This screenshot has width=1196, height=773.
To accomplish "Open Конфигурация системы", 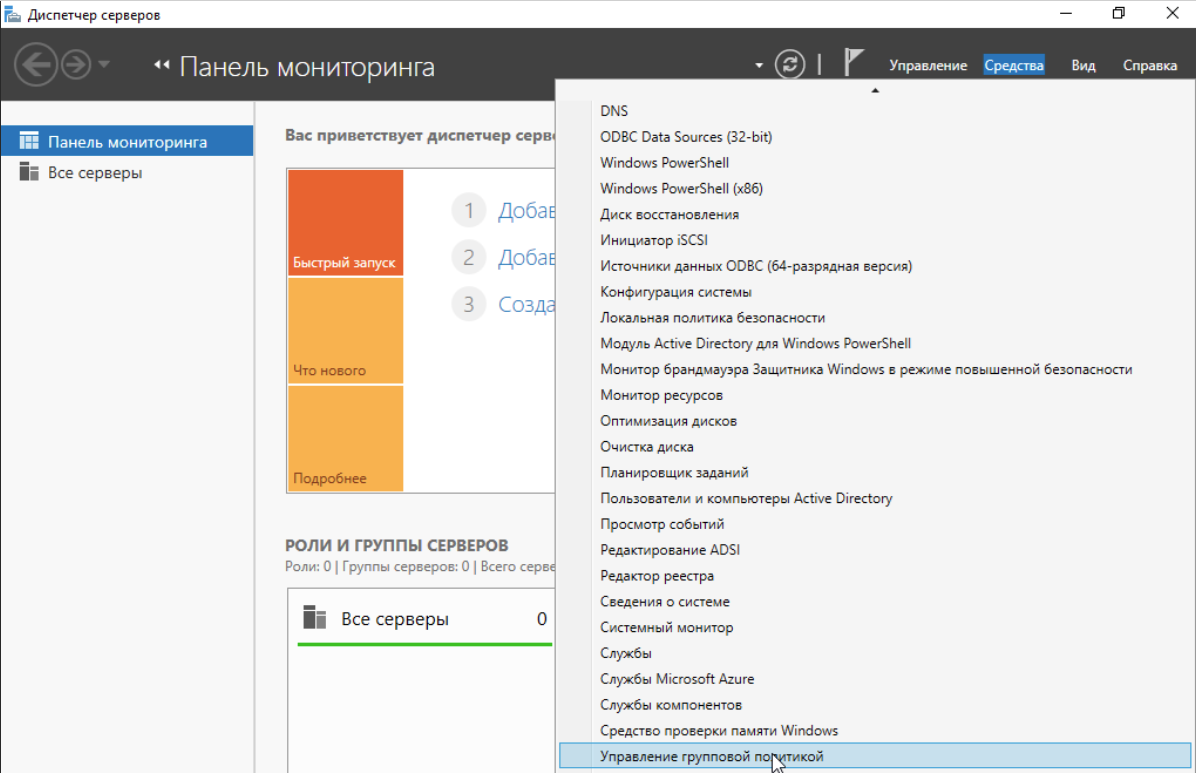I will click(x=875, y=291).
